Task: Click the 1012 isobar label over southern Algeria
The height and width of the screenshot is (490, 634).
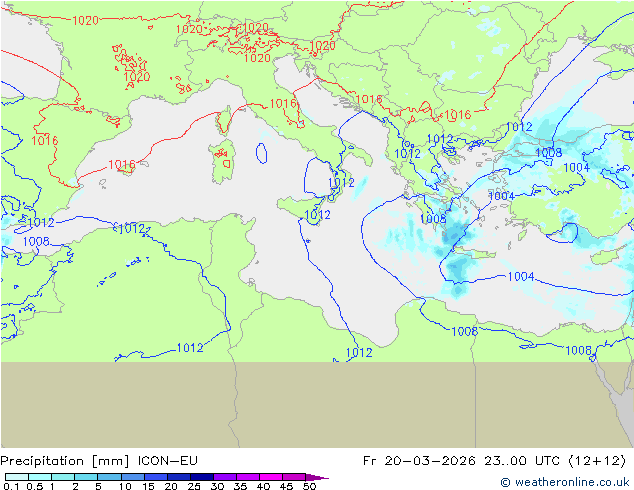Action: 190,348
